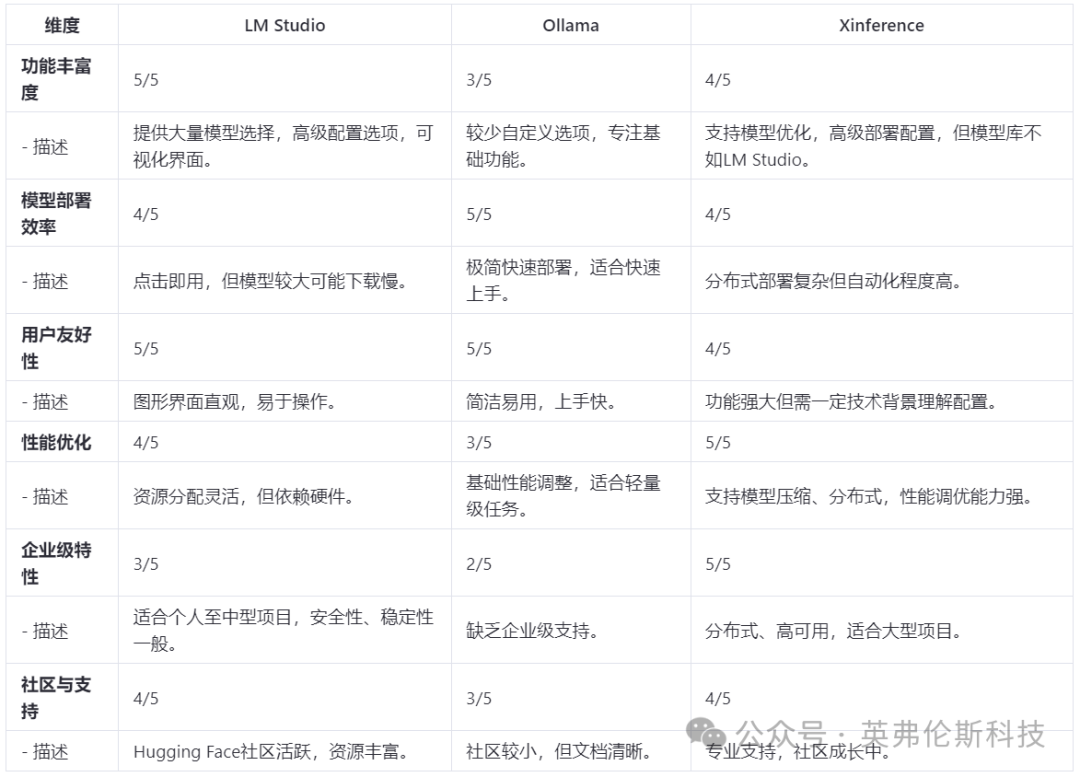The height and width of the screenshot is (777, 1080).
Task: Click the LM Studio column header
Action: click(284, 25)
